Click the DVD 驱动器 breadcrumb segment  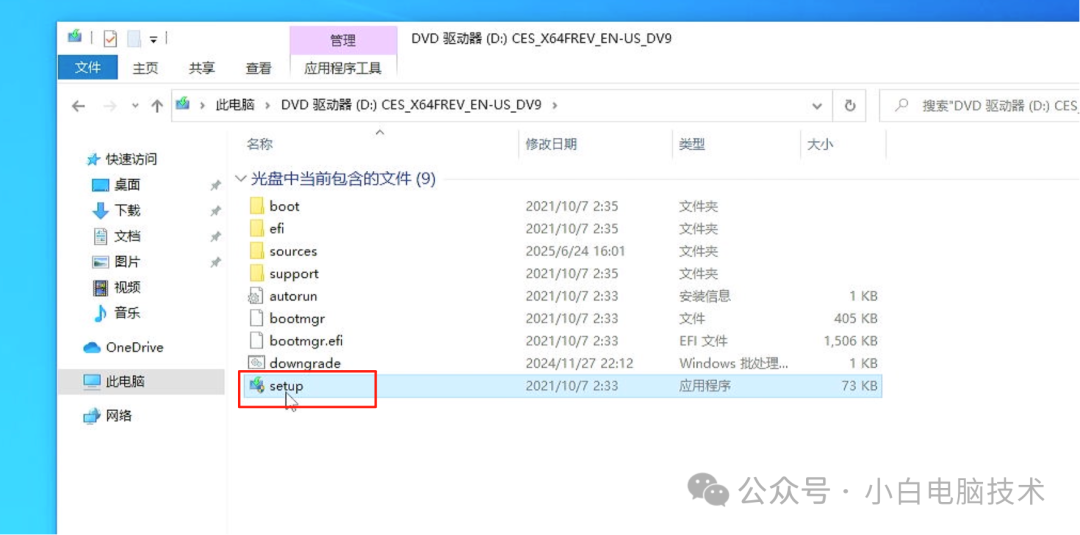(x=411, y=105)
